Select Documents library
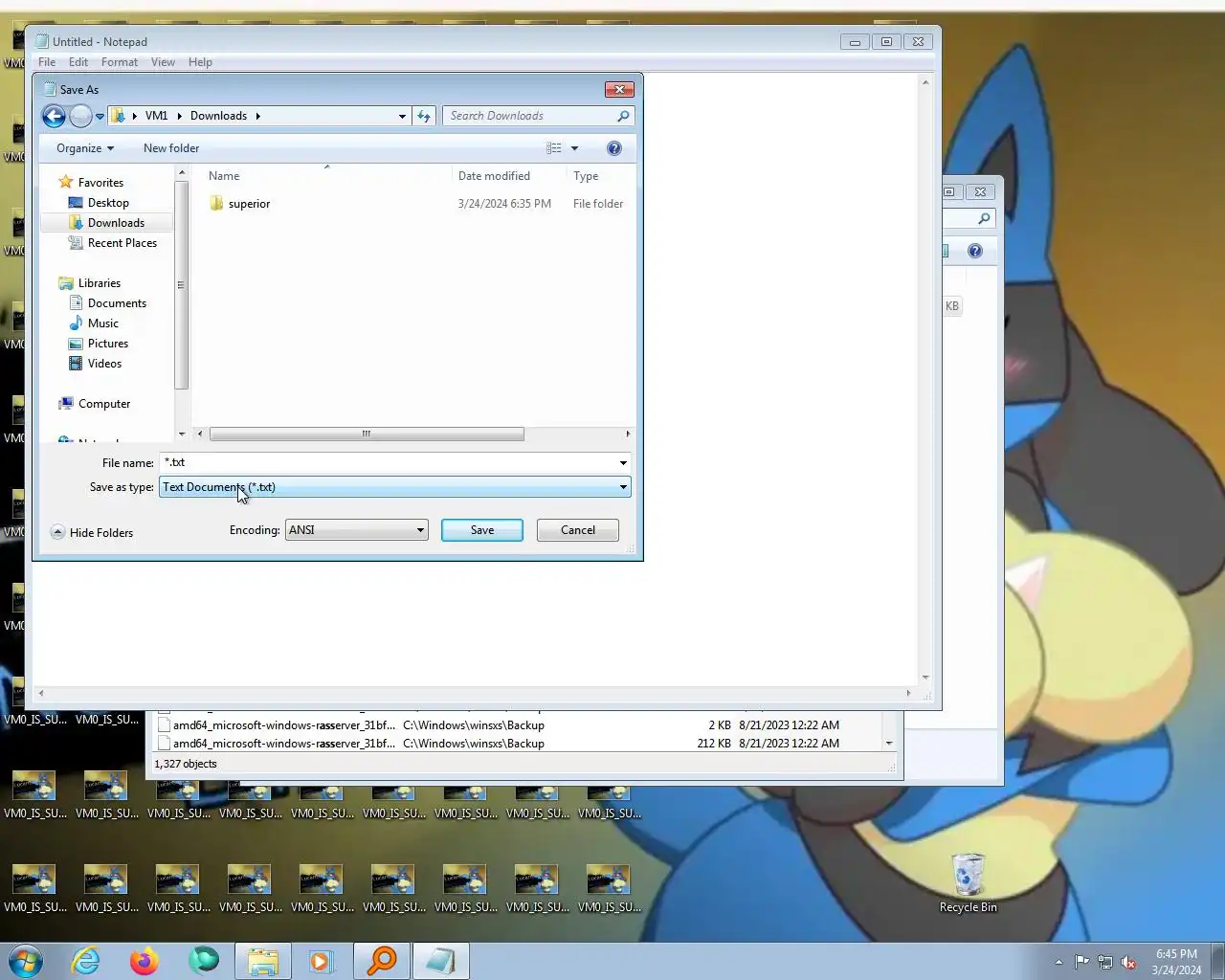Screen dimensions: 1225x980 117,303
